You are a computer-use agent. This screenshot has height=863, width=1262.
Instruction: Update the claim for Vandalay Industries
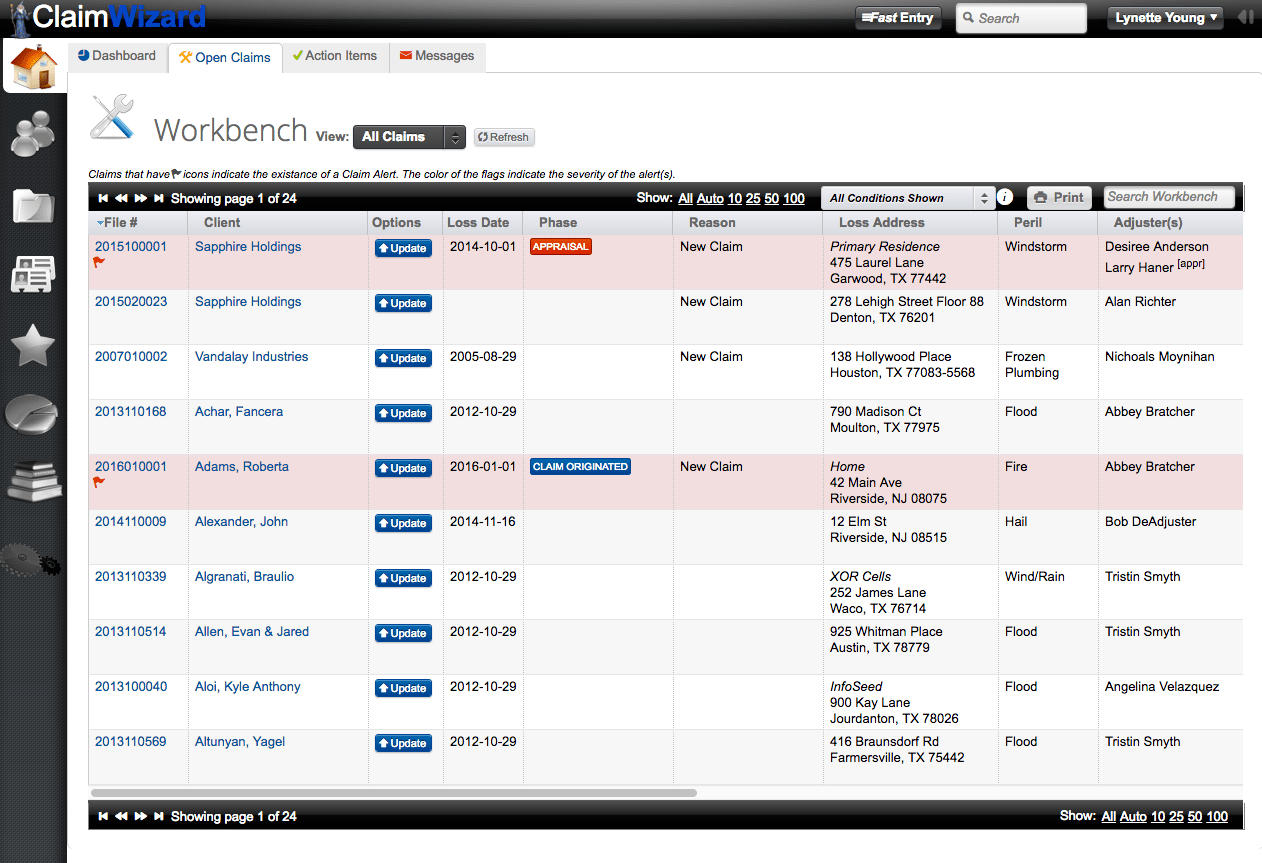[x=403, y=358]
